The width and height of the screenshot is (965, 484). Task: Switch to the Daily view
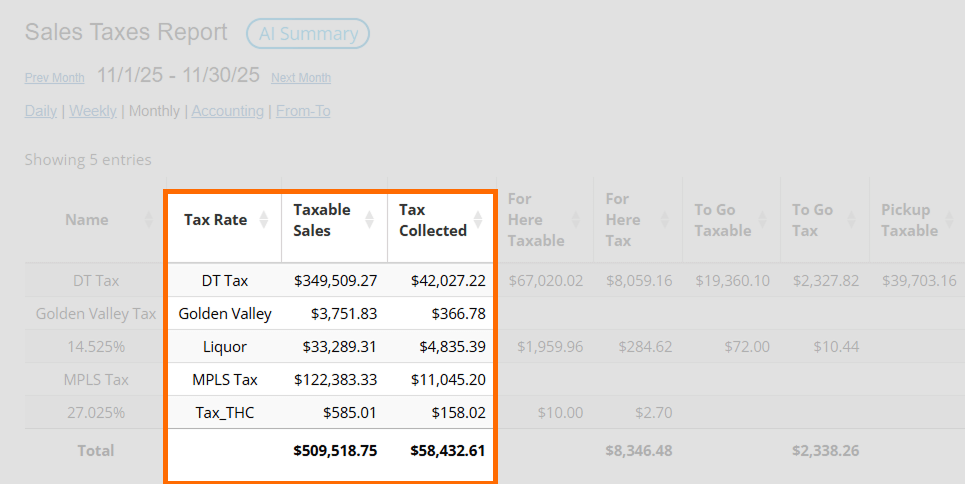(41, 111)
